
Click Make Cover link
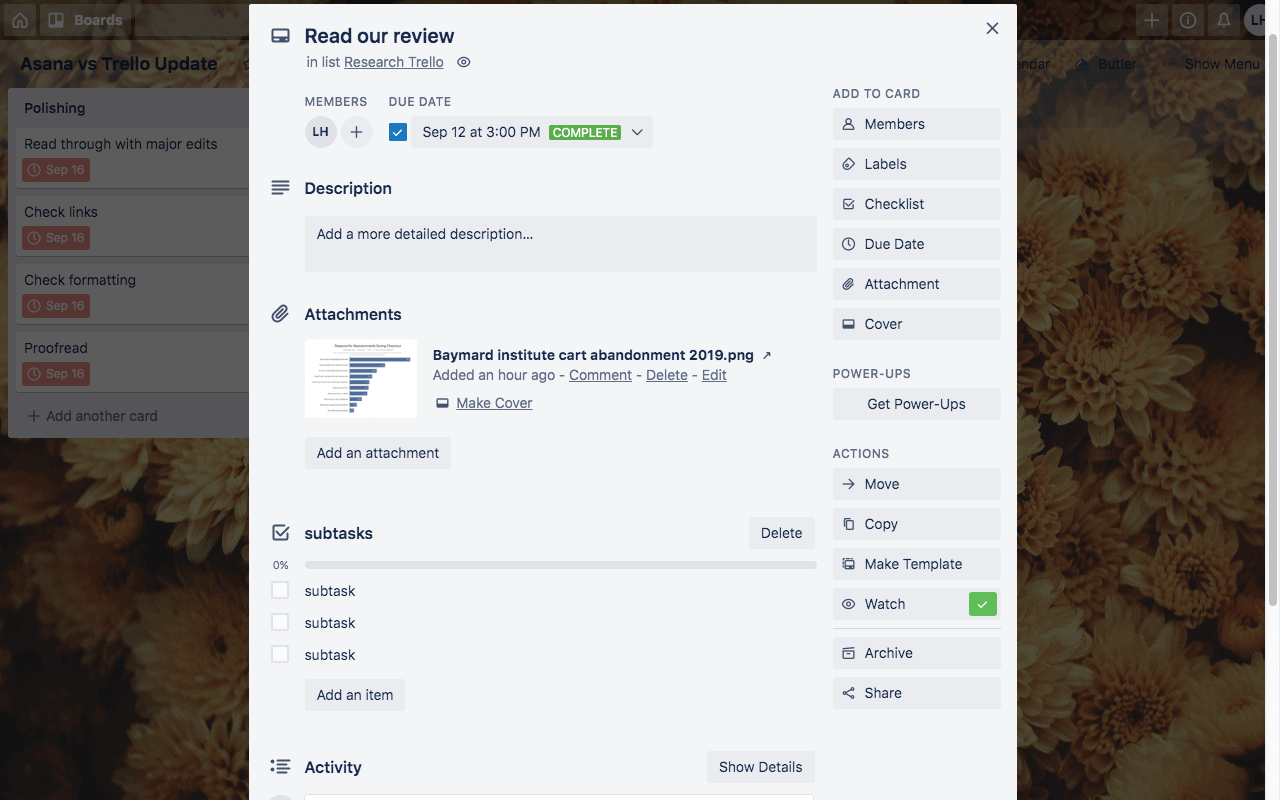coord(494,403)
